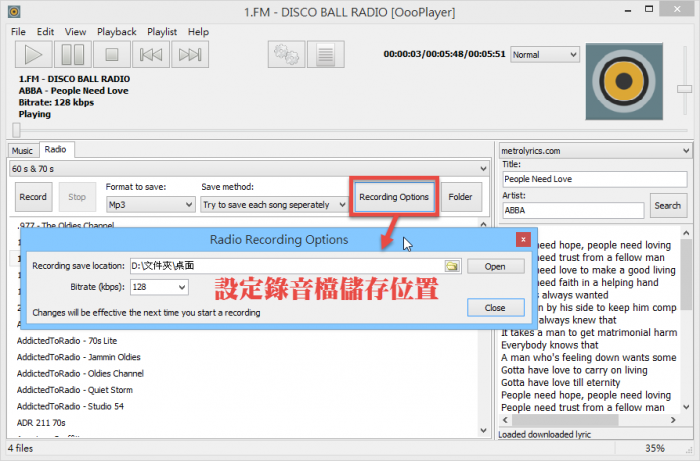700x461 pixels.
Task: Click the Loaded downloaded lyric status text
Action: [x=545, y=434]
